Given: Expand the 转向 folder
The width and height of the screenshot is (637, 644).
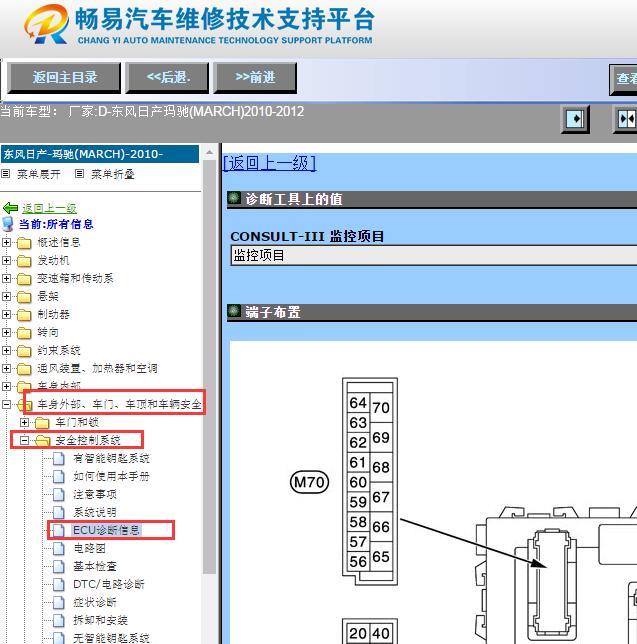Looking at the screenshot, I should click(x=7, y=332).
